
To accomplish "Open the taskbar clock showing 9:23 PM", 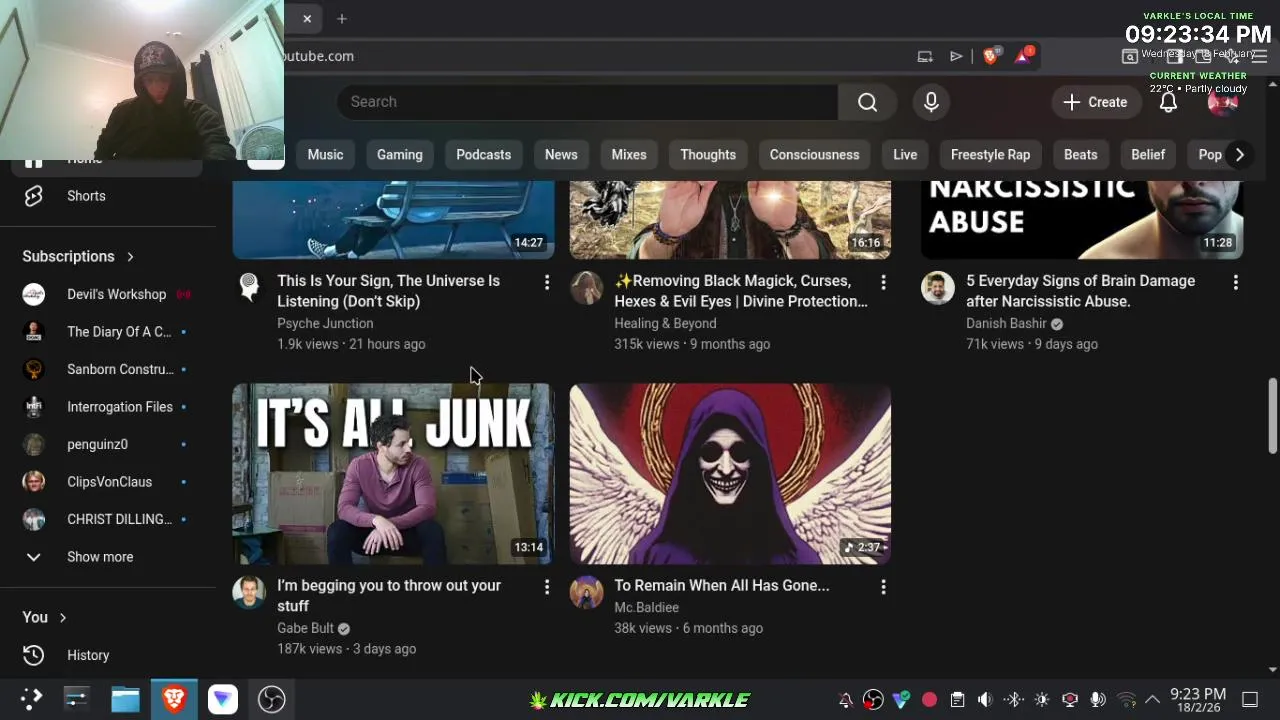I will (x=1198, y=700).
